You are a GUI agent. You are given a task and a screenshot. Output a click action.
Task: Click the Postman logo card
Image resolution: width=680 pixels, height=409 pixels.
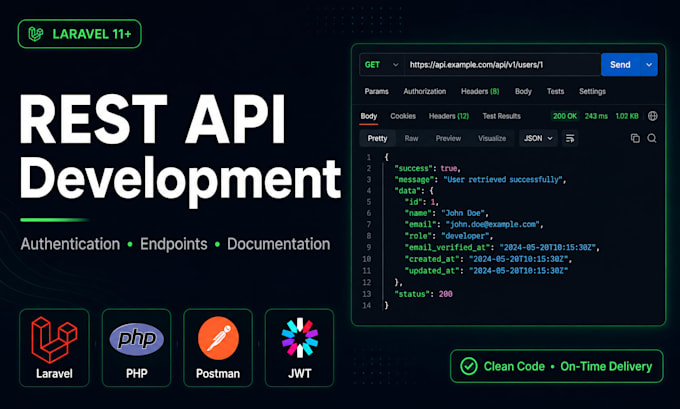coord(218,347)
